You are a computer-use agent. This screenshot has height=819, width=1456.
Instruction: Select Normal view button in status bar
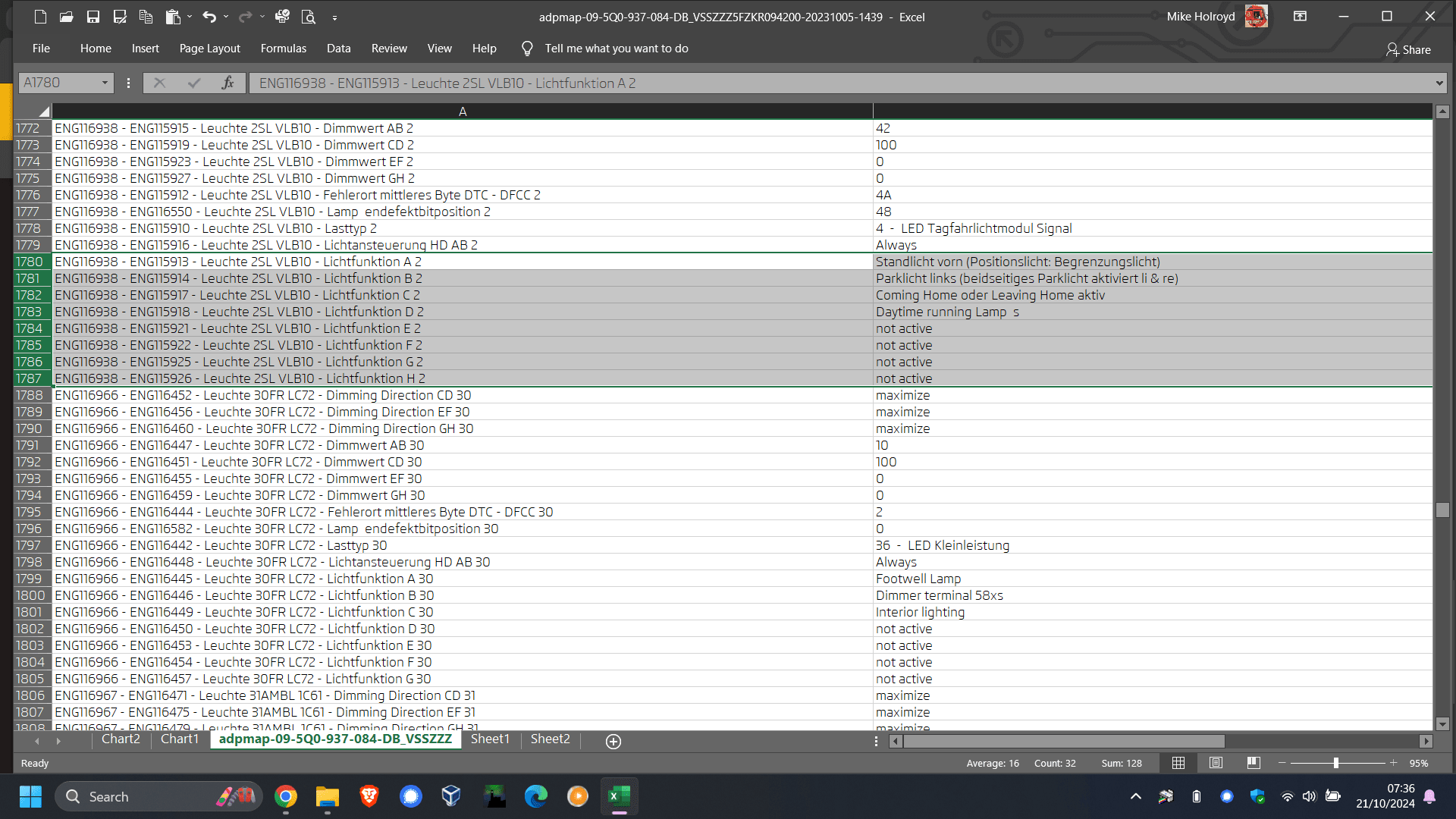(1178, 763)
